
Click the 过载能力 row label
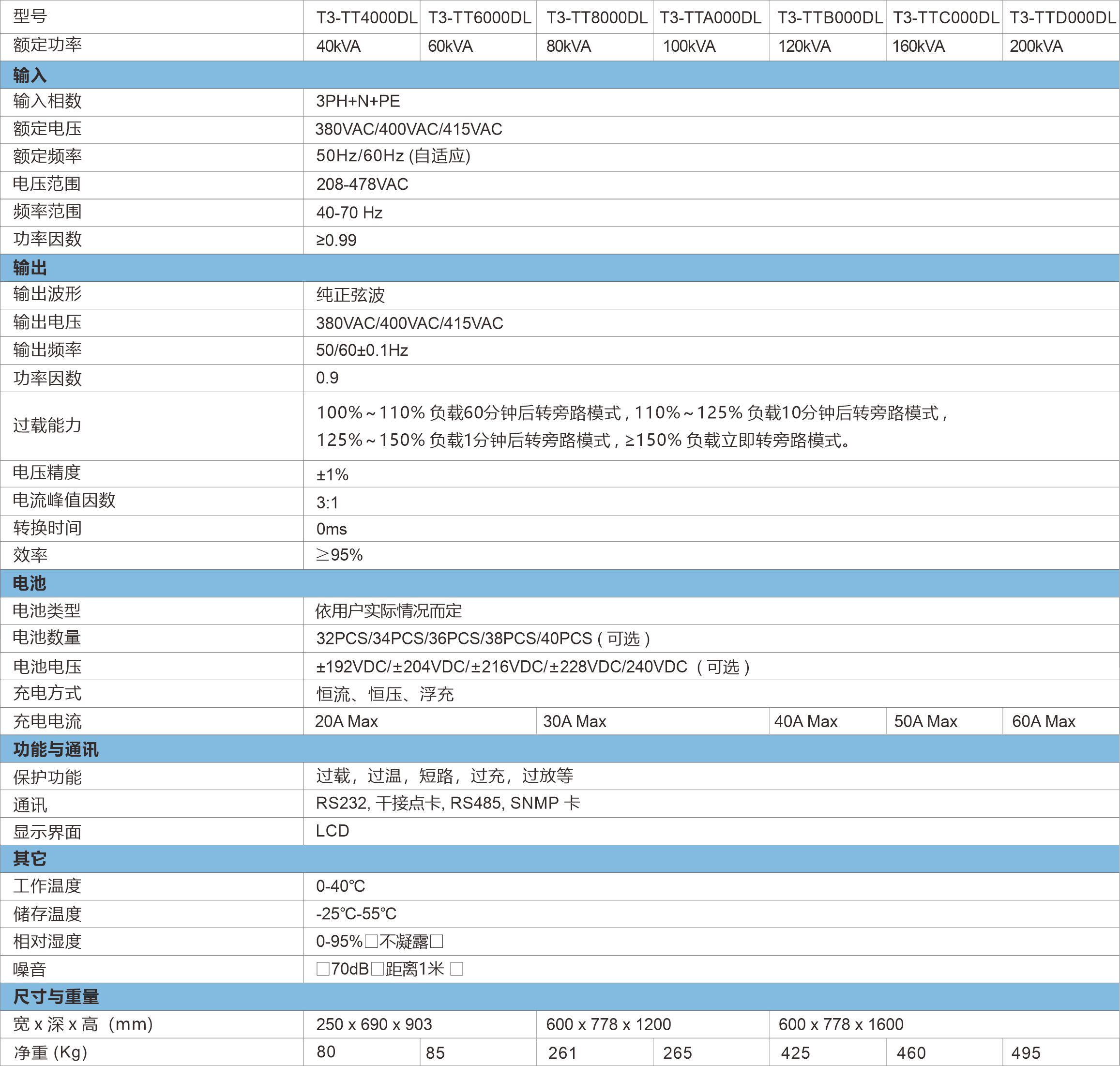[x=47, y=426]
